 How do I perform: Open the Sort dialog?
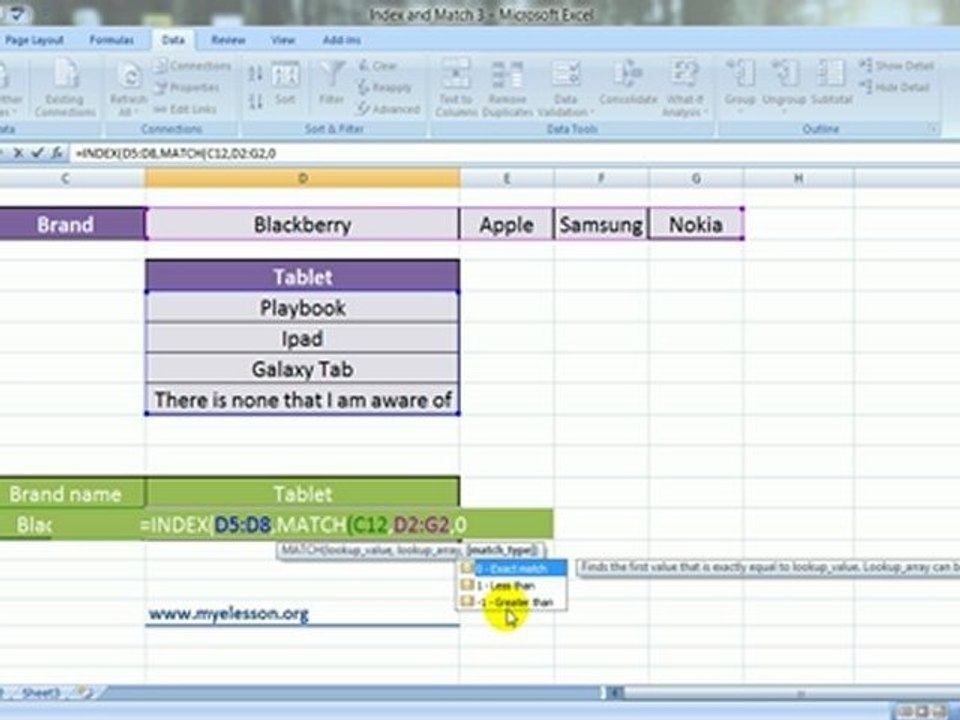(285, 83)
